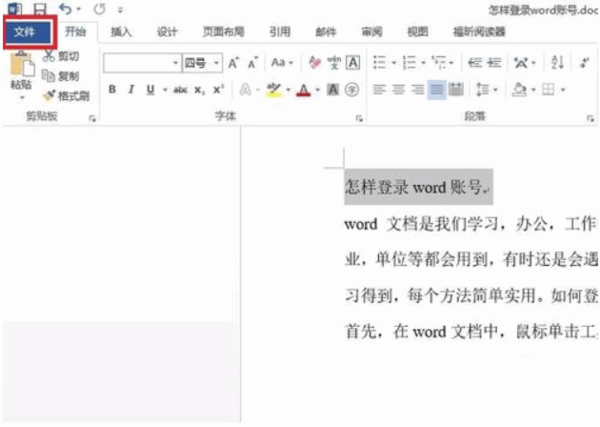Open the 剪贴板 dialog launcher
The height and width of the screenshot is (427, 600).
click(92, 119)
